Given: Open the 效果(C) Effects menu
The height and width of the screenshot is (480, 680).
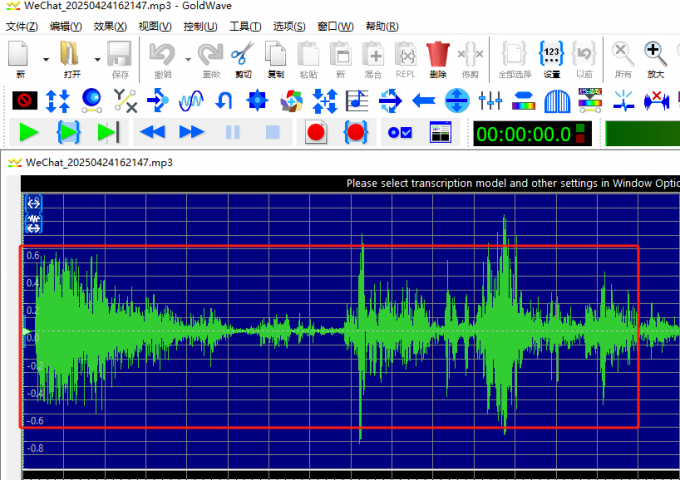Looking at the screenshot, I should [110, 26].
